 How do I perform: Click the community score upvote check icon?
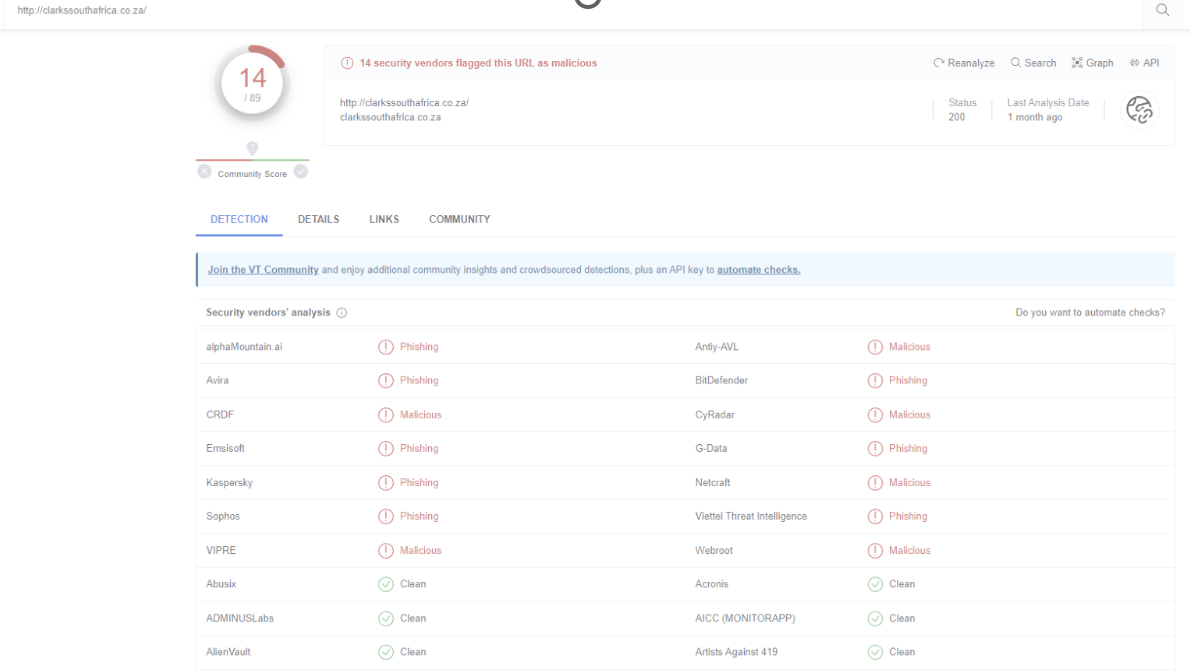pos(301,172)
